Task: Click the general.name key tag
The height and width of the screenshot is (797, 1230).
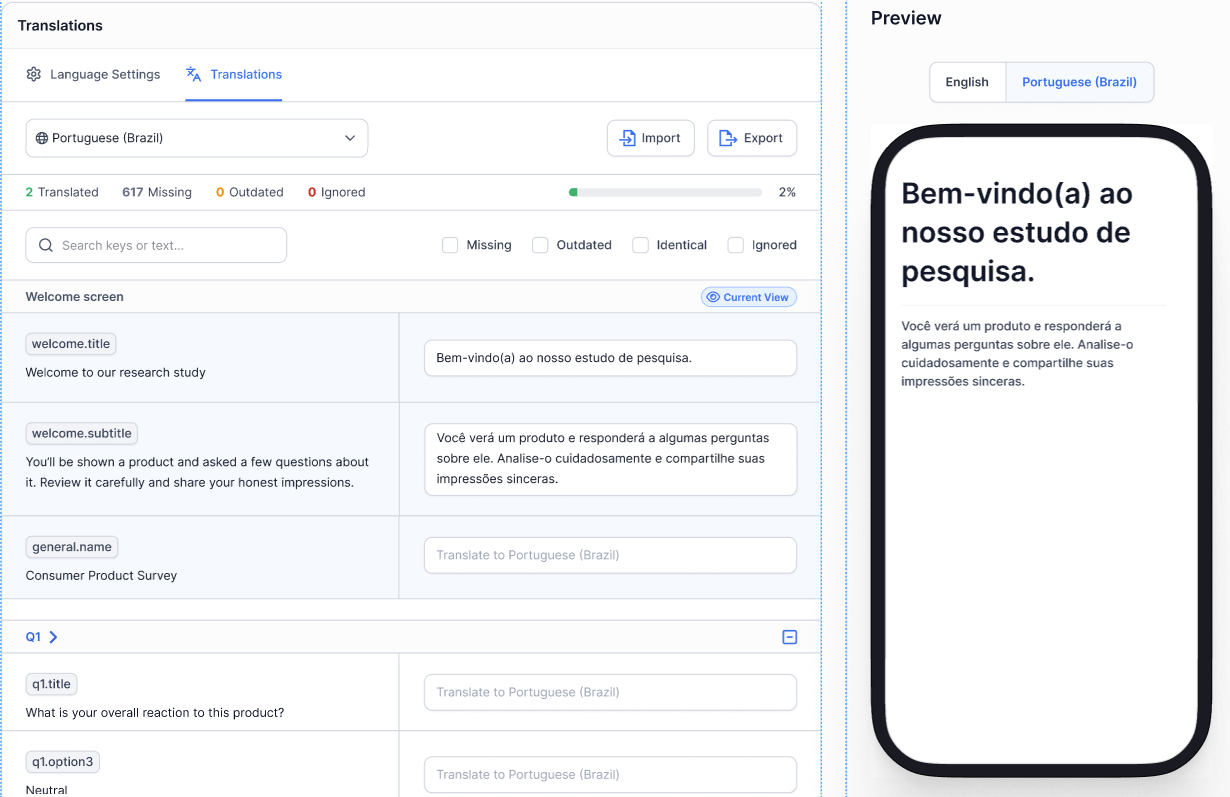Action: coord(72,547)
